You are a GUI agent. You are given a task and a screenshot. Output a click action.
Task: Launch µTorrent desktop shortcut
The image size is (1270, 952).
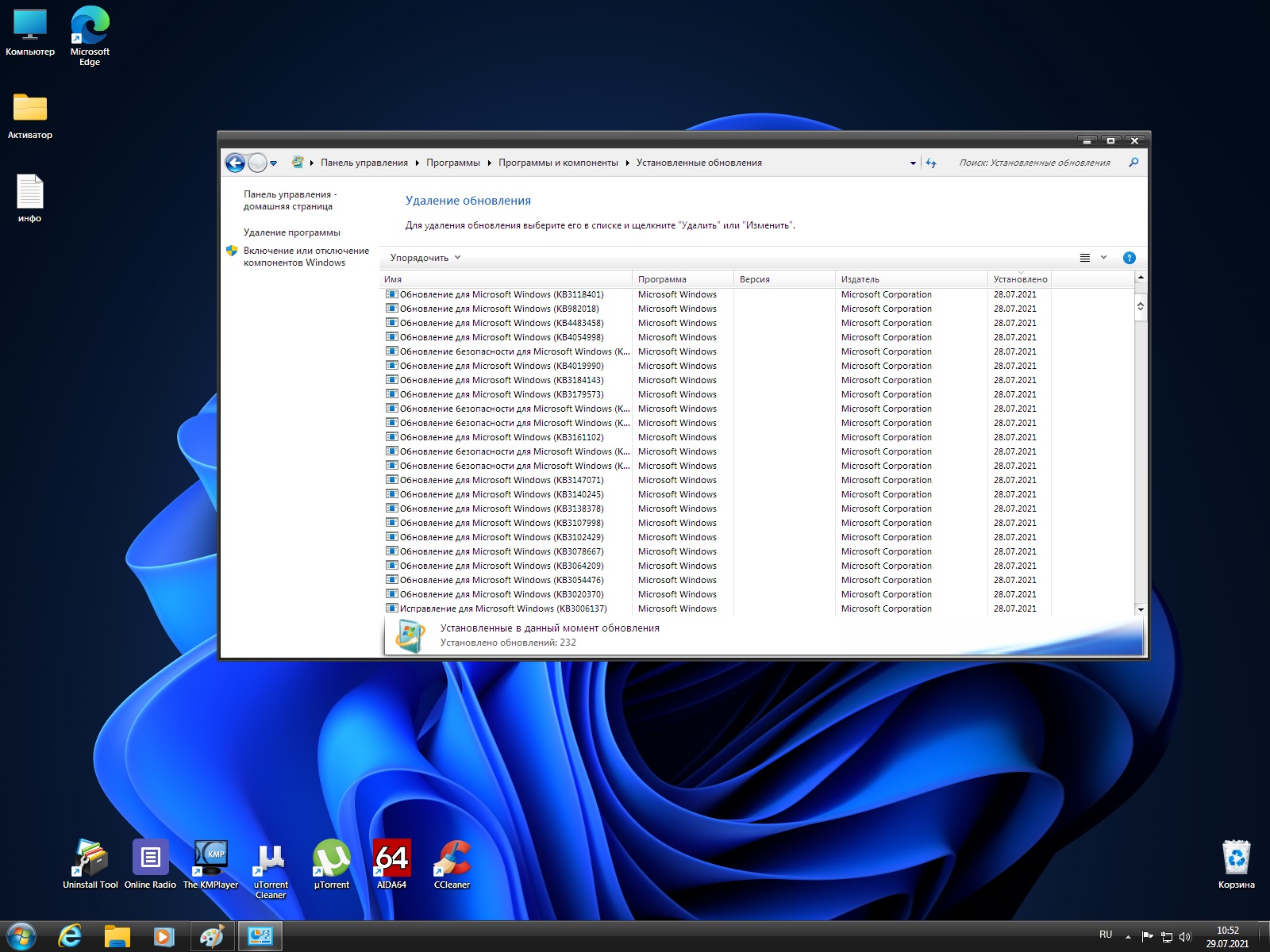[331, 865]
